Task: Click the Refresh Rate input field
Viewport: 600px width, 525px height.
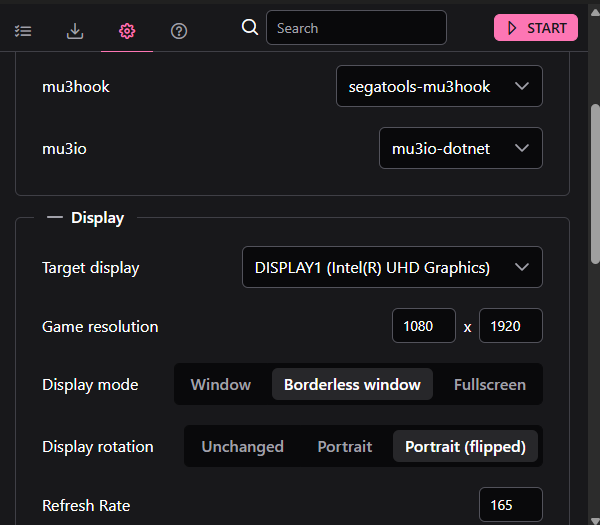Action: [x=510, y=505]
